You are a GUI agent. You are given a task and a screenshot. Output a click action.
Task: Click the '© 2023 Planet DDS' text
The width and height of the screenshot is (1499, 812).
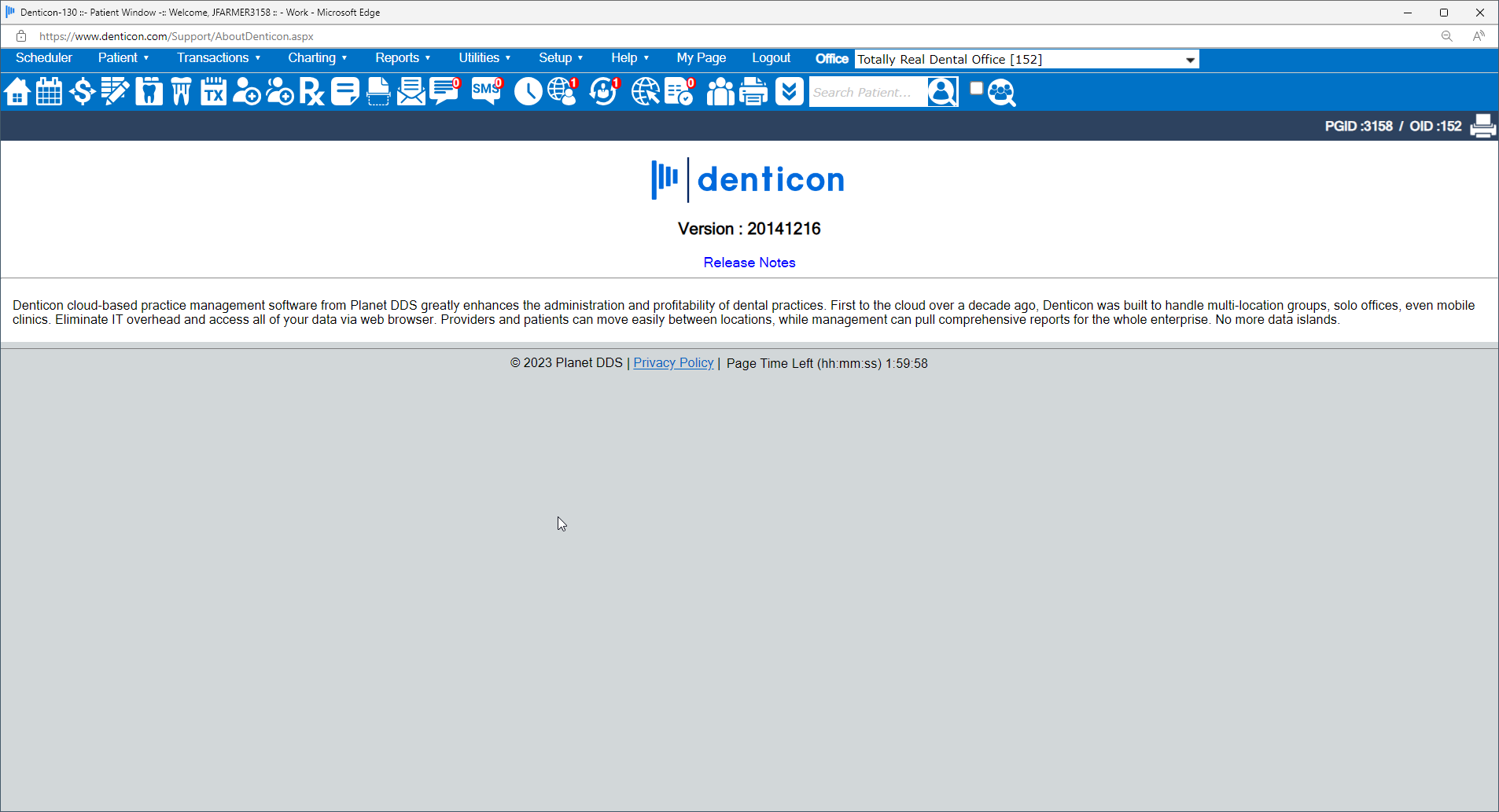pyautogui.click(x=566, y=363)
